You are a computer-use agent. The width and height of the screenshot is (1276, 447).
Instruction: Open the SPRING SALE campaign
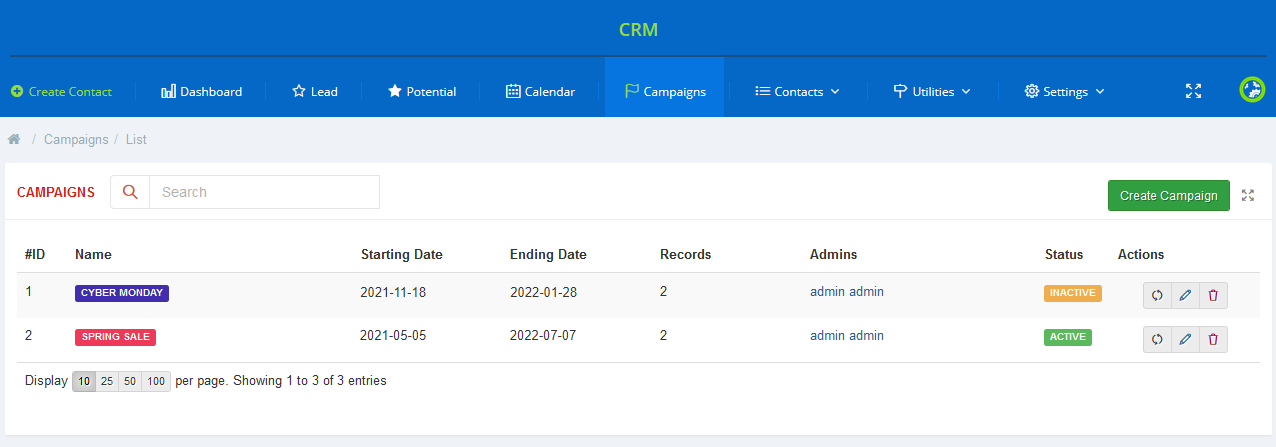tap(115, 337)
